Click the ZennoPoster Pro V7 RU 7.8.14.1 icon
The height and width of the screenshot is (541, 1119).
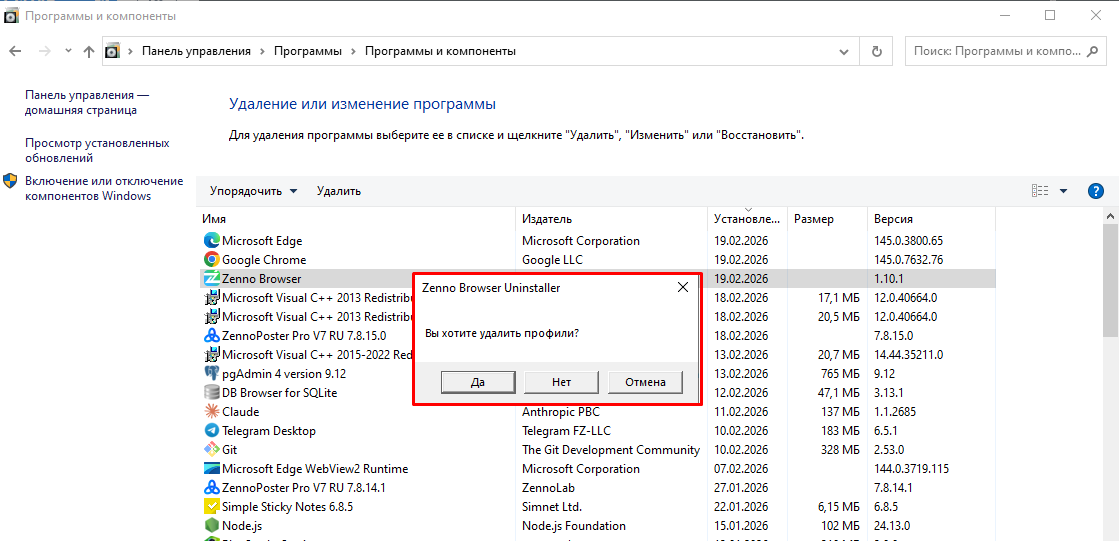[211, 488]
